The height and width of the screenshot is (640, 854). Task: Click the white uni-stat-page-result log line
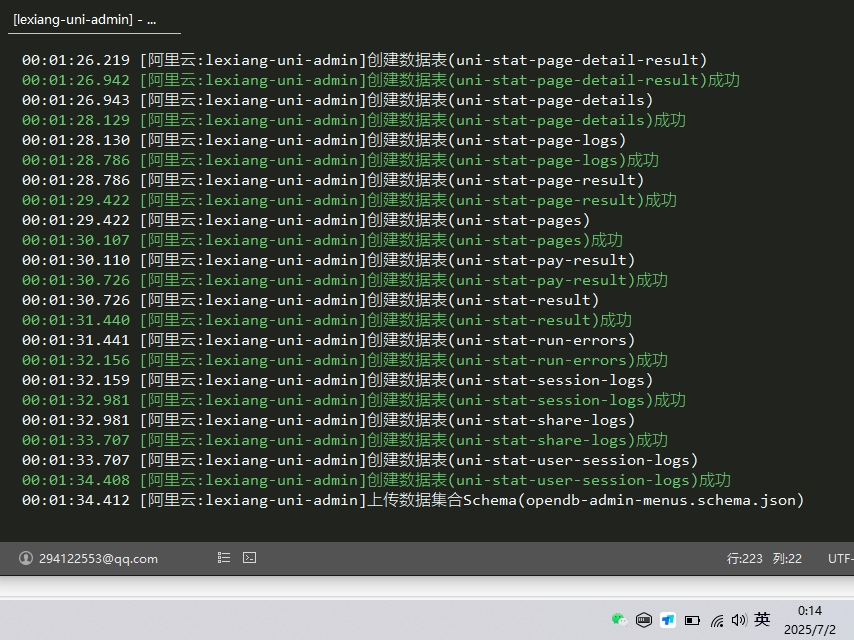pyautogui.click(x=333, y=180)
